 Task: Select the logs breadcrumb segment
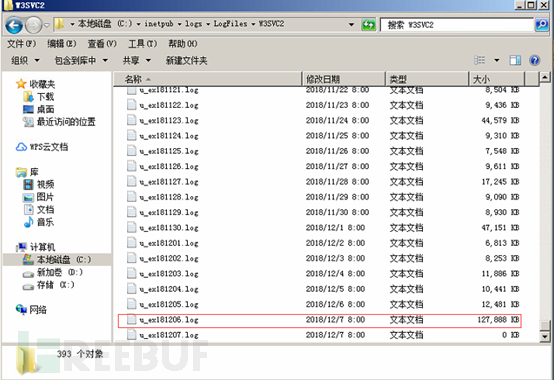(x=194, y=24)
